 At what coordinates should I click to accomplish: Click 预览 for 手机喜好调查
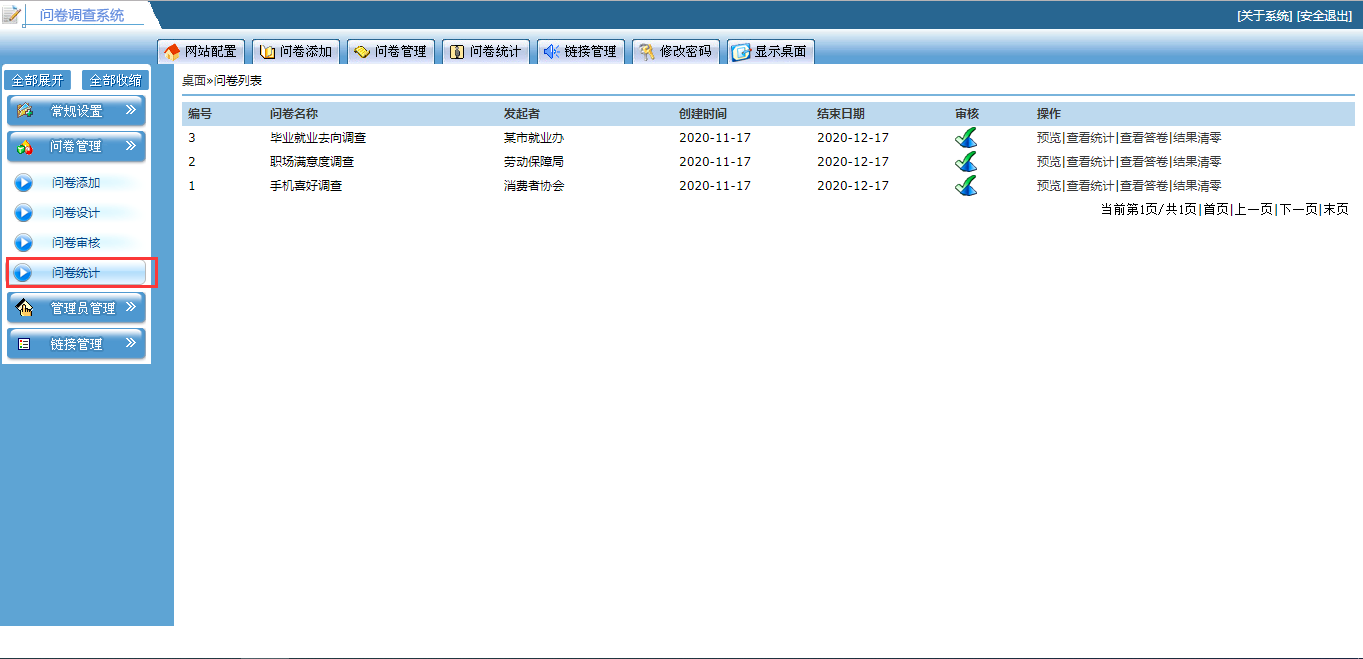tap(1049, 186)
